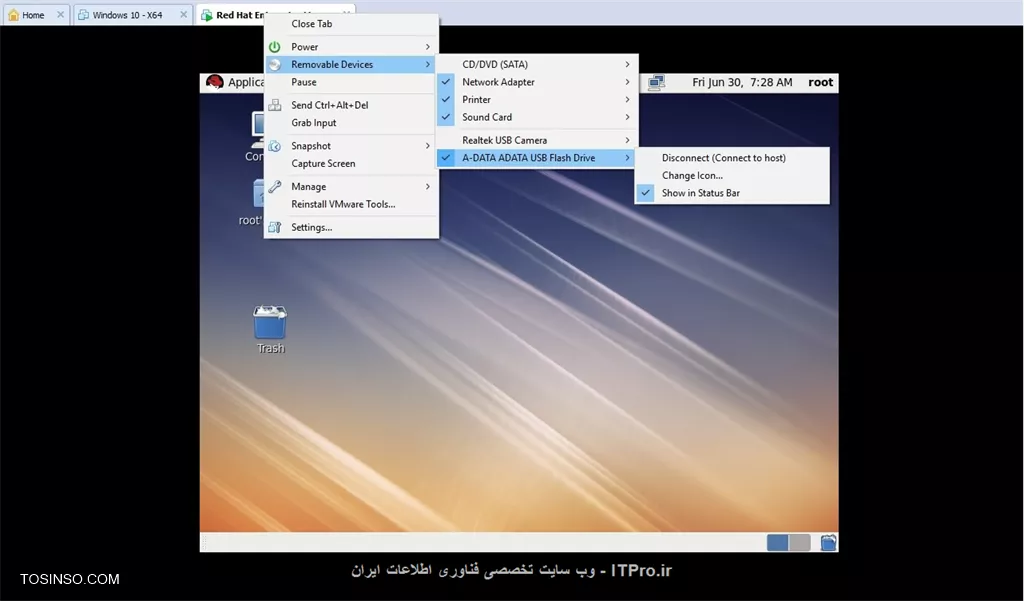Image resolution: width=1024 pixels, height=601 pixels.
Task: Click the Send Ctrl+Alt+Del keyboard icon
Action: pos(274,105)
